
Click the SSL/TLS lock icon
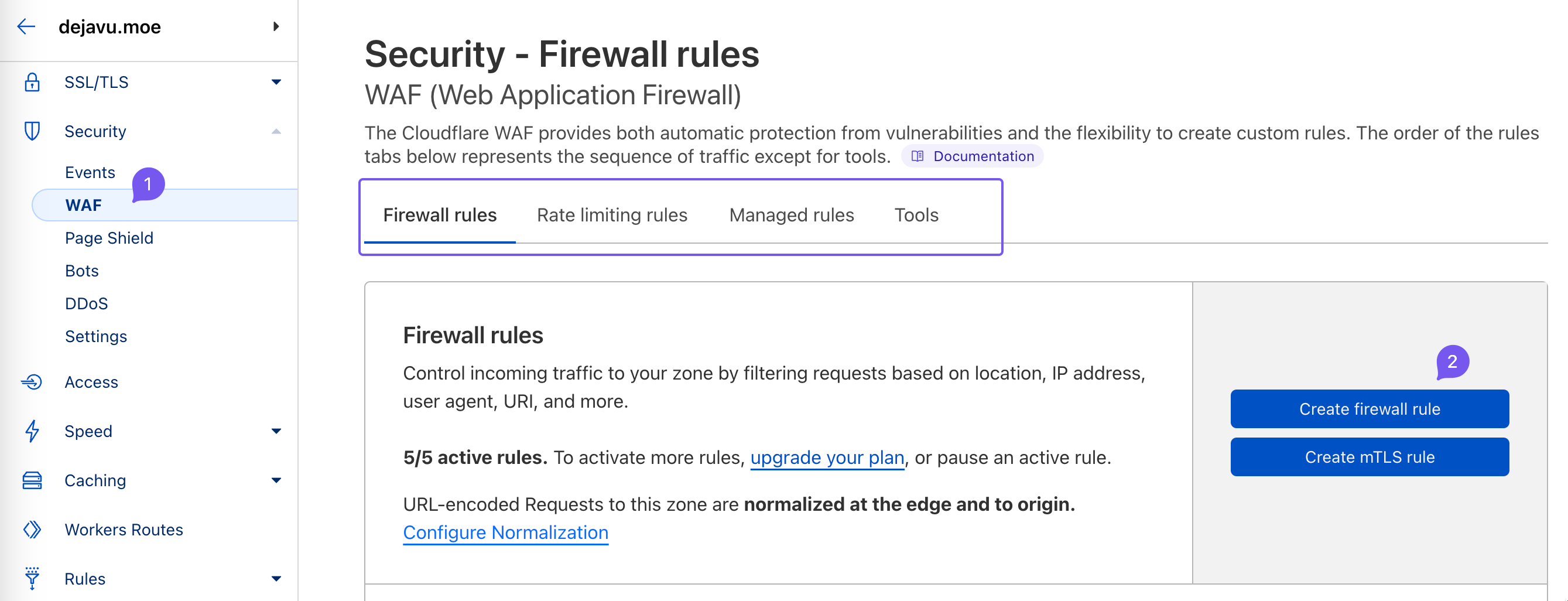coord(32,82)
